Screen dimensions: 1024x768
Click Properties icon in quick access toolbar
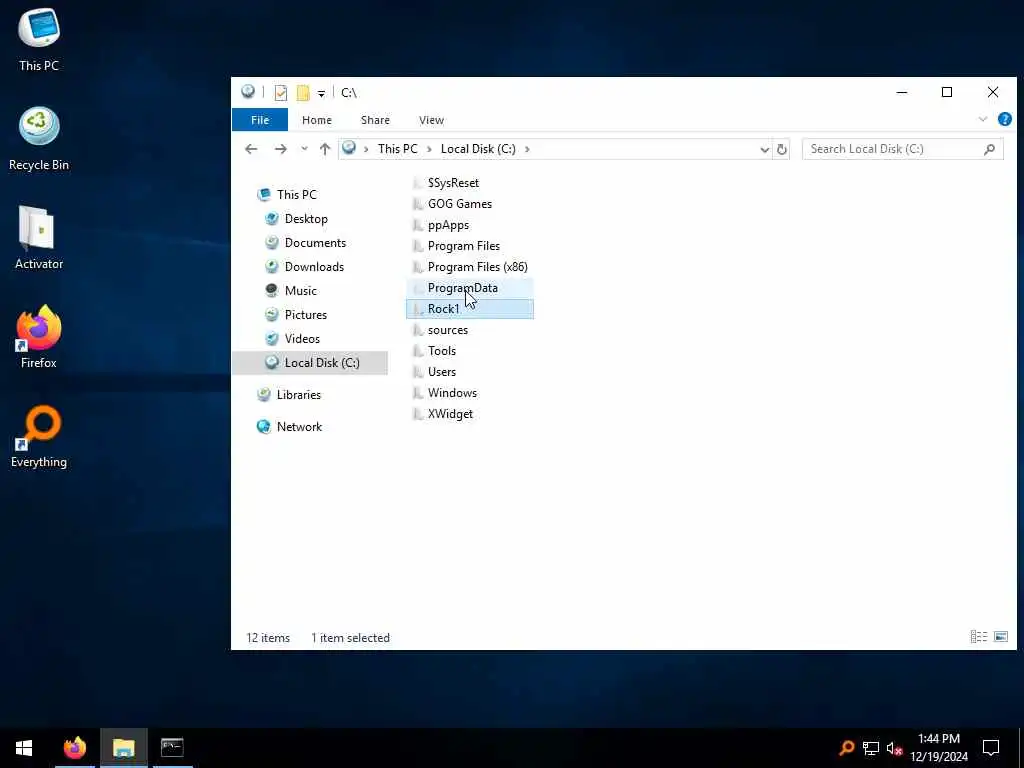(281, 93)
